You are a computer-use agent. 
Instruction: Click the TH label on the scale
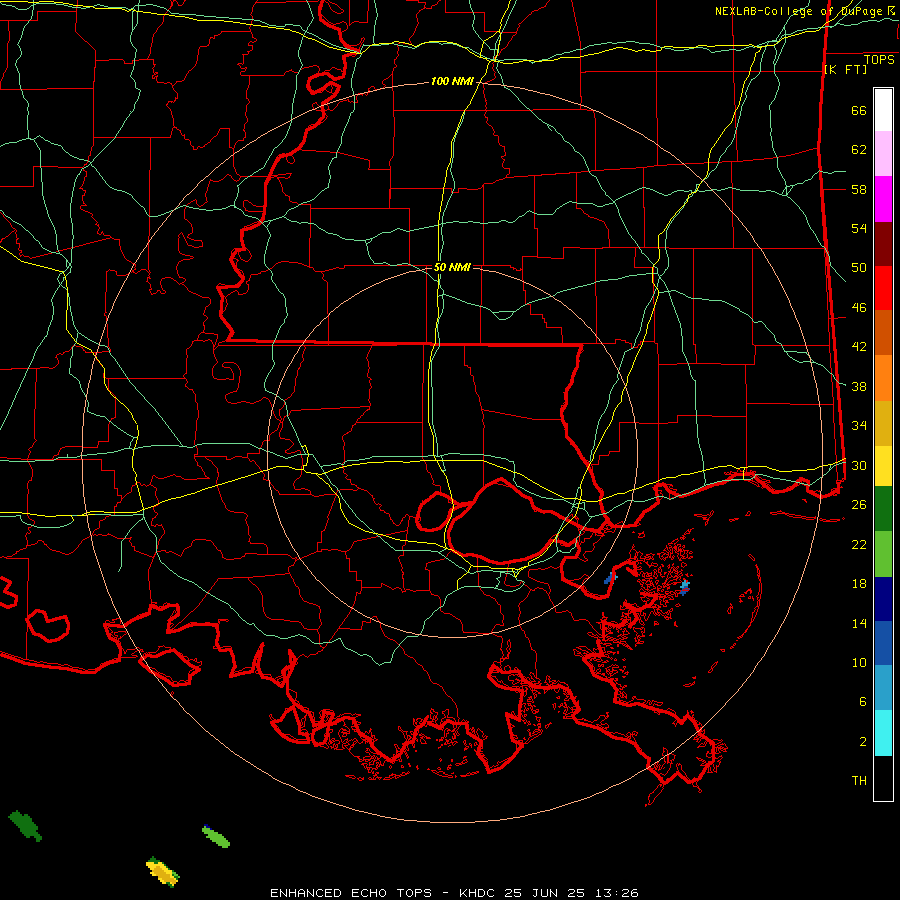(x=859, y=781)
